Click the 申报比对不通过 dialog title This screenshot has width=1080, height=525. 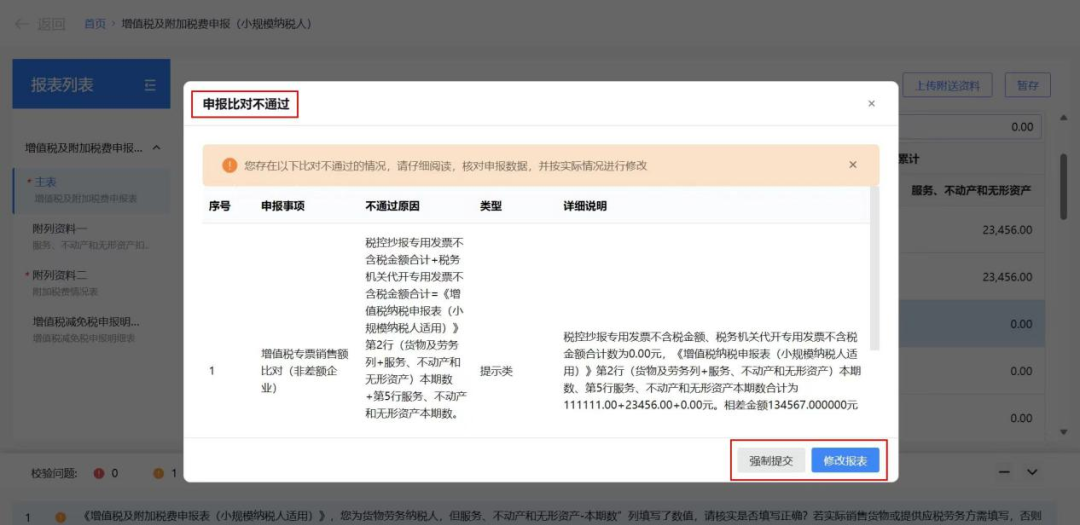click(x=245, y=105)
